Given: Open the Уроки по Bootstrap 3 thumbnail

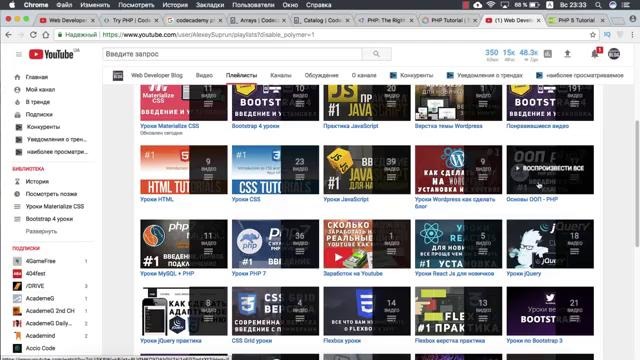Looking at the screenshot, I should pos(550,311).
